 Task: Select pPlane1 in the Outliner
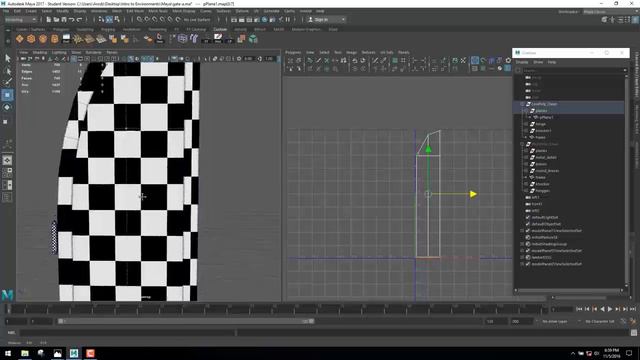[546, 118]
